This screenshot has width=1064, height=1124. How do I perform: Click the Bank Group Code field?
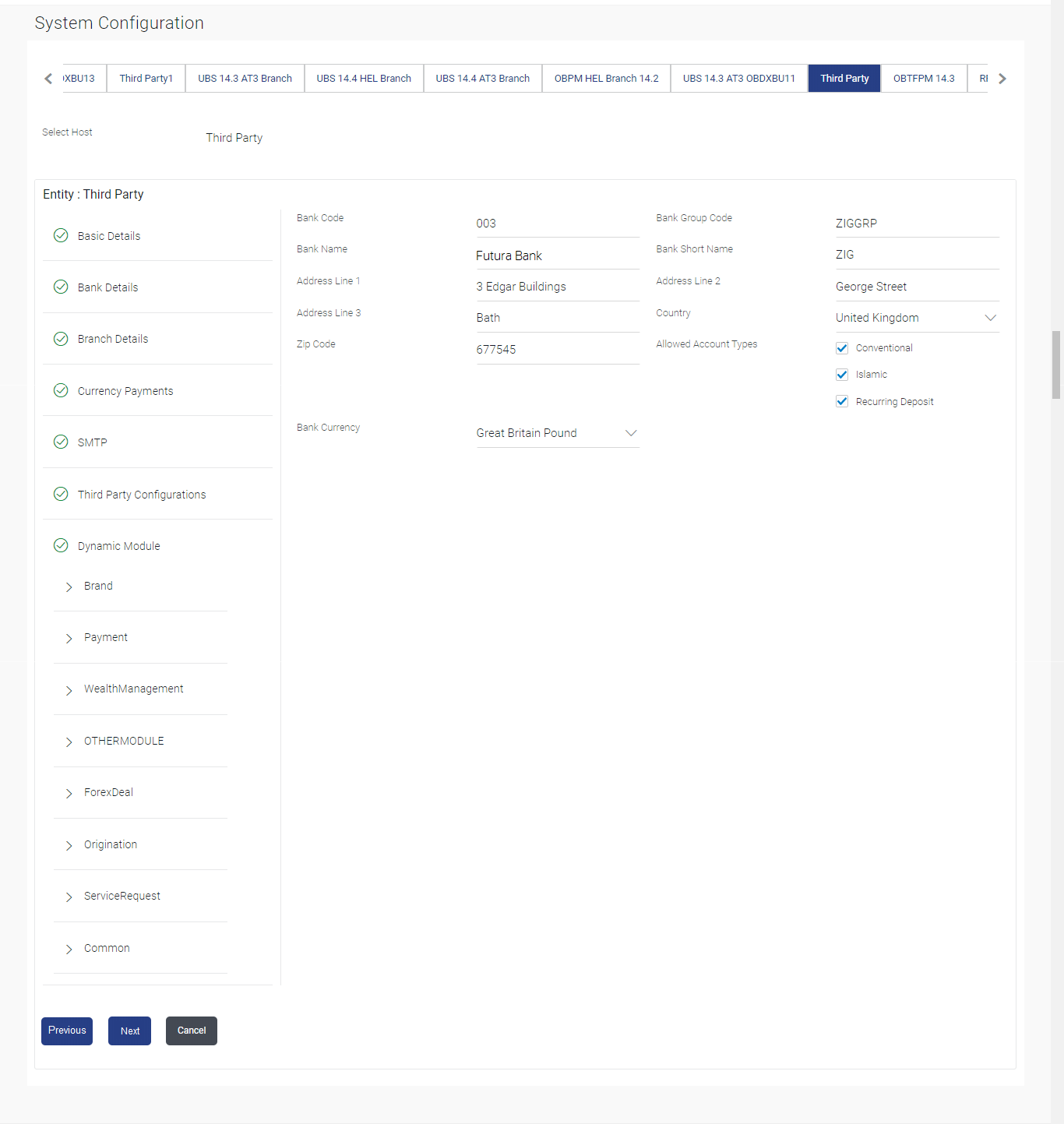[x=917, y=224]
